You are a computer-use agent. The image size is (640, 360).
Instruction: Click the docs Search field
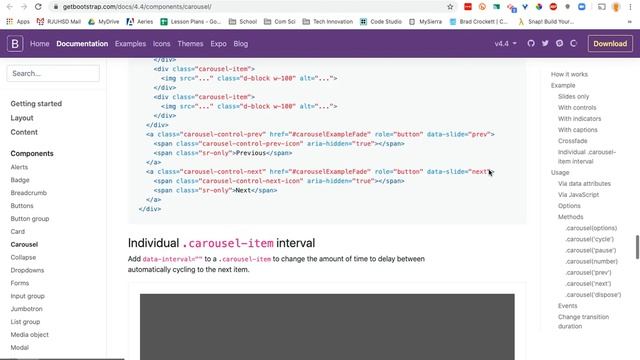(53, 73)
